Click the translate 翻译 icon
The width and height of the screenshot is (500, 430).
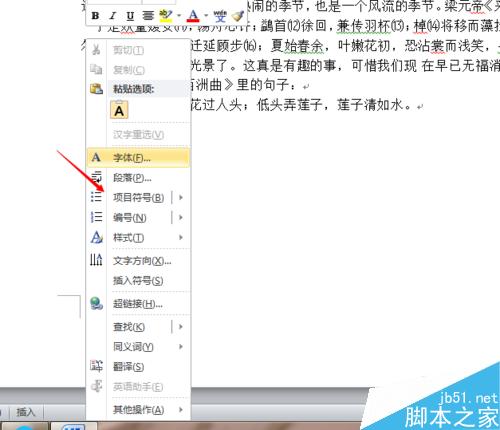pos(96,366)
